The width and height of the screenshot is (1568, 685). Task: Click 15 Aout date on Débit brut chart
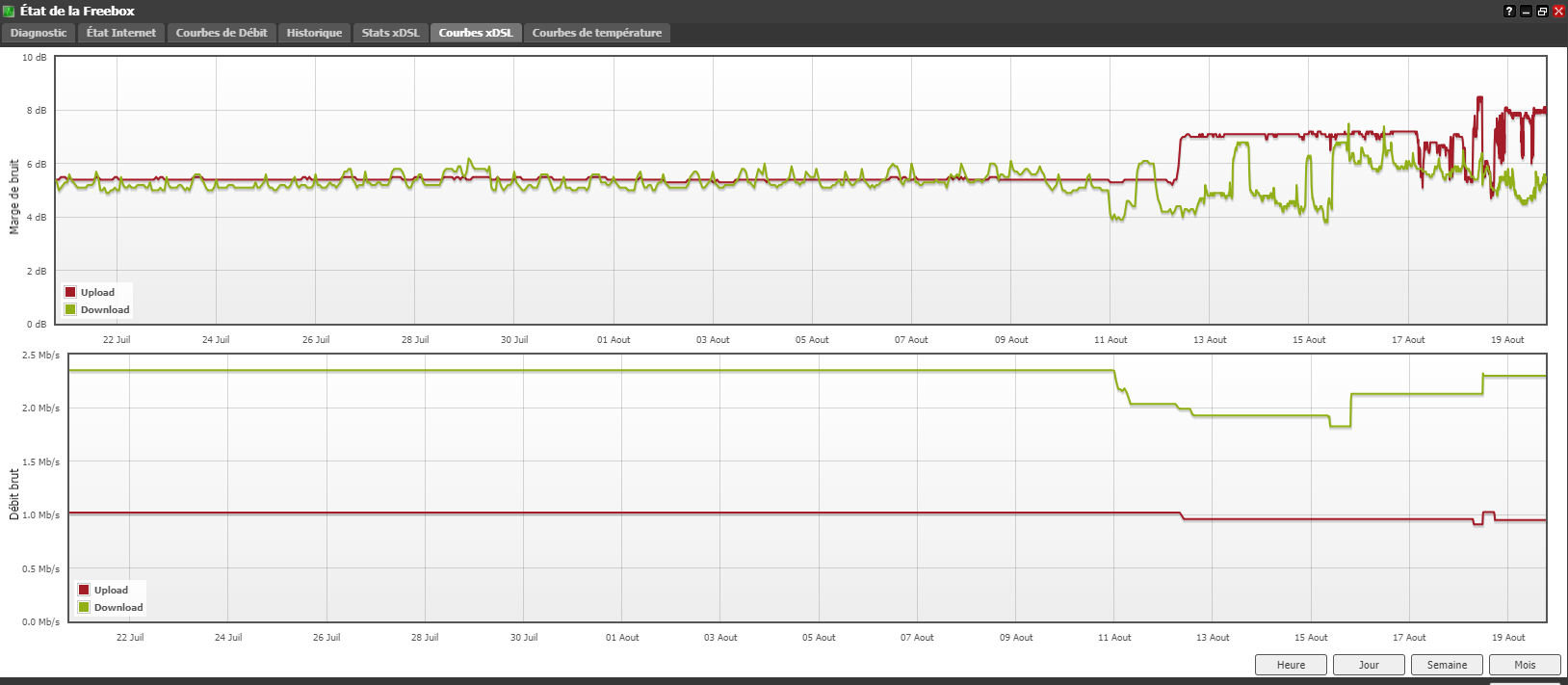(1311, 637)
